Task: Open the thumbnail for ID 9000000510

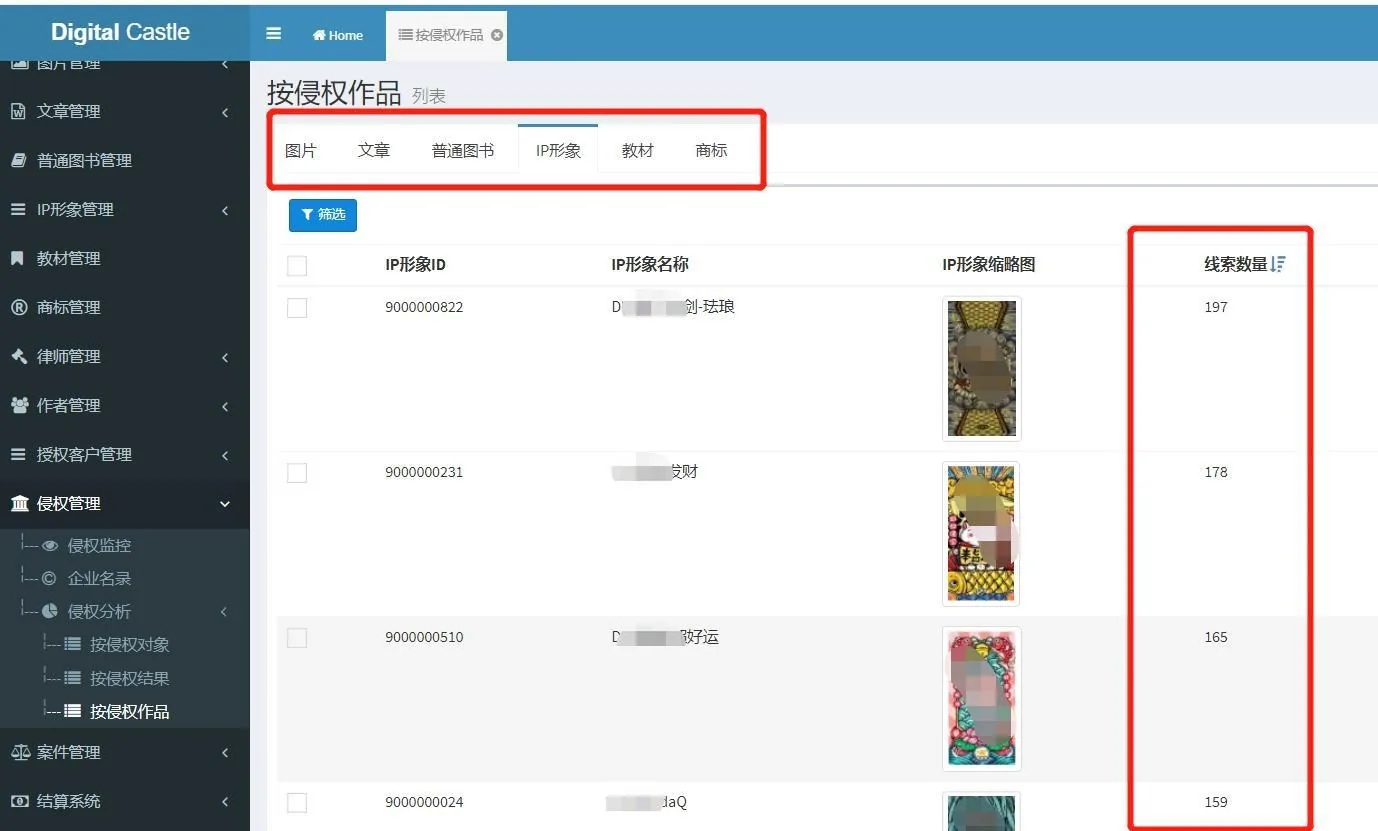Action: pos(982,699)
